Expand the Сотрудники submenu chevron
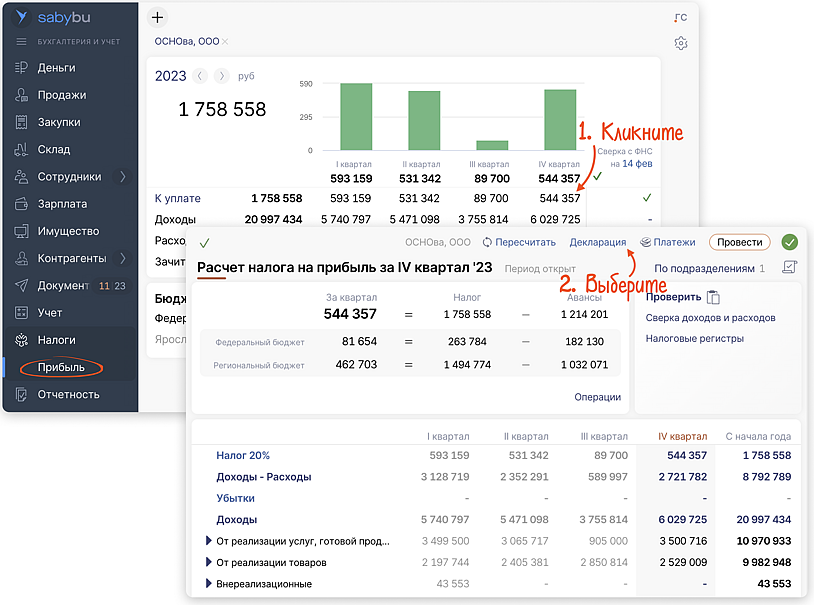 coord(123,177)
